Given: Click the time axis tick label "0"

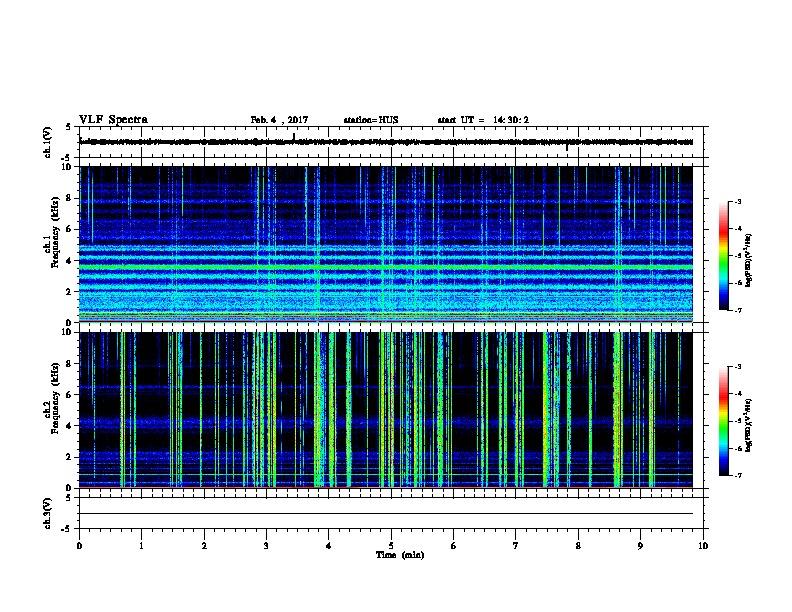Looking at the screenshot, I should (x=79, y=546).
